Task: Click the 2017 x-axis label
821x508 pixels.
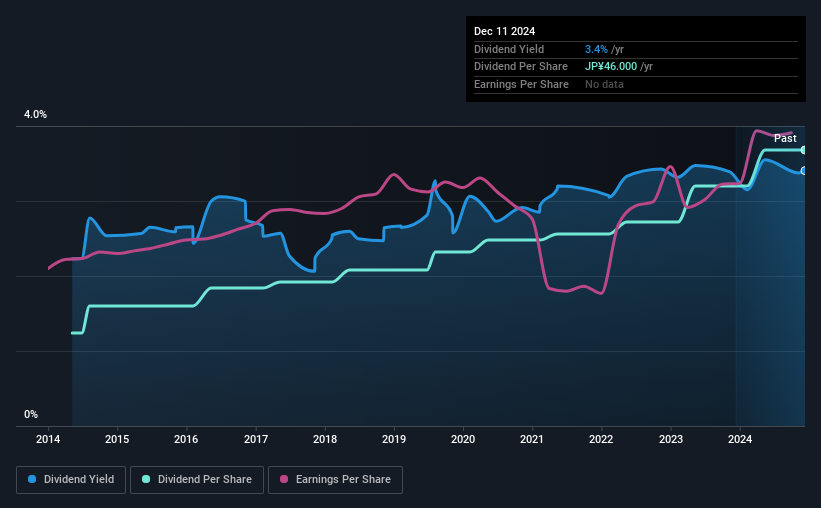Action: pos(256,439)
